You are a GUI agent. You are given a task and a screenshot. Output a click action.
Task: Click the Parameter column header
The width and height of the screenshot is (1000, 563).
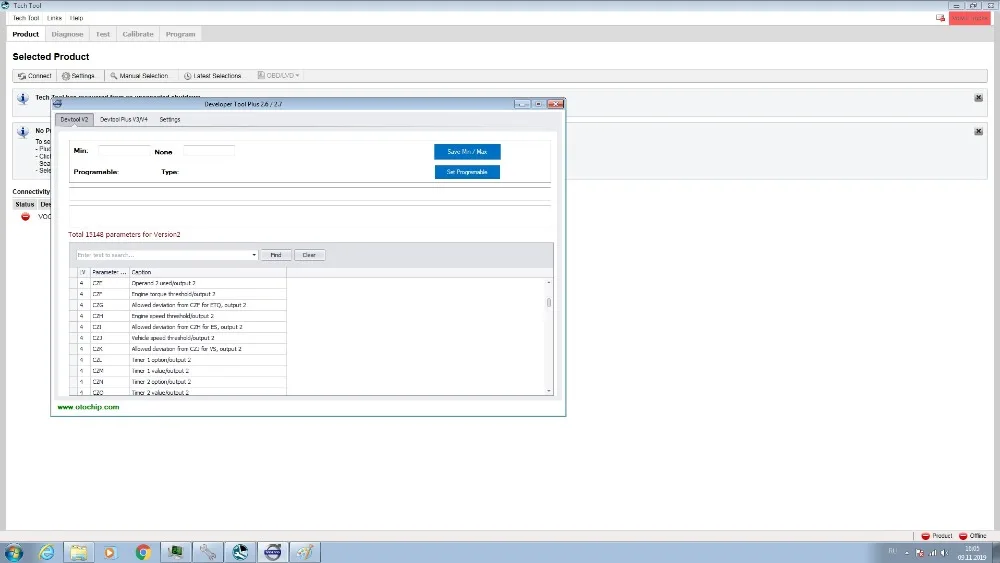(109, 272)
